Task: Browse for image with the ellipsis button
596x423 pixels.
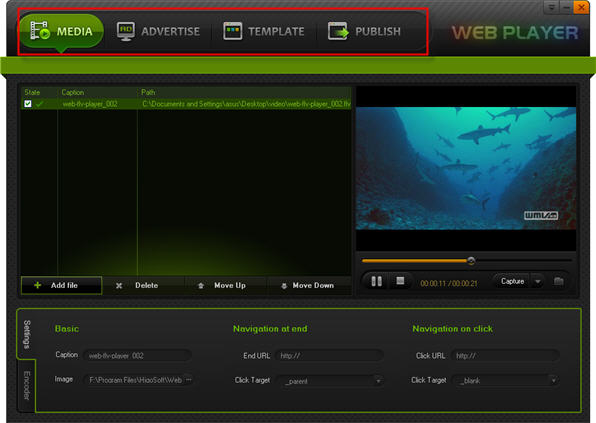Action: pyautogui.click(x=189, y=380)
